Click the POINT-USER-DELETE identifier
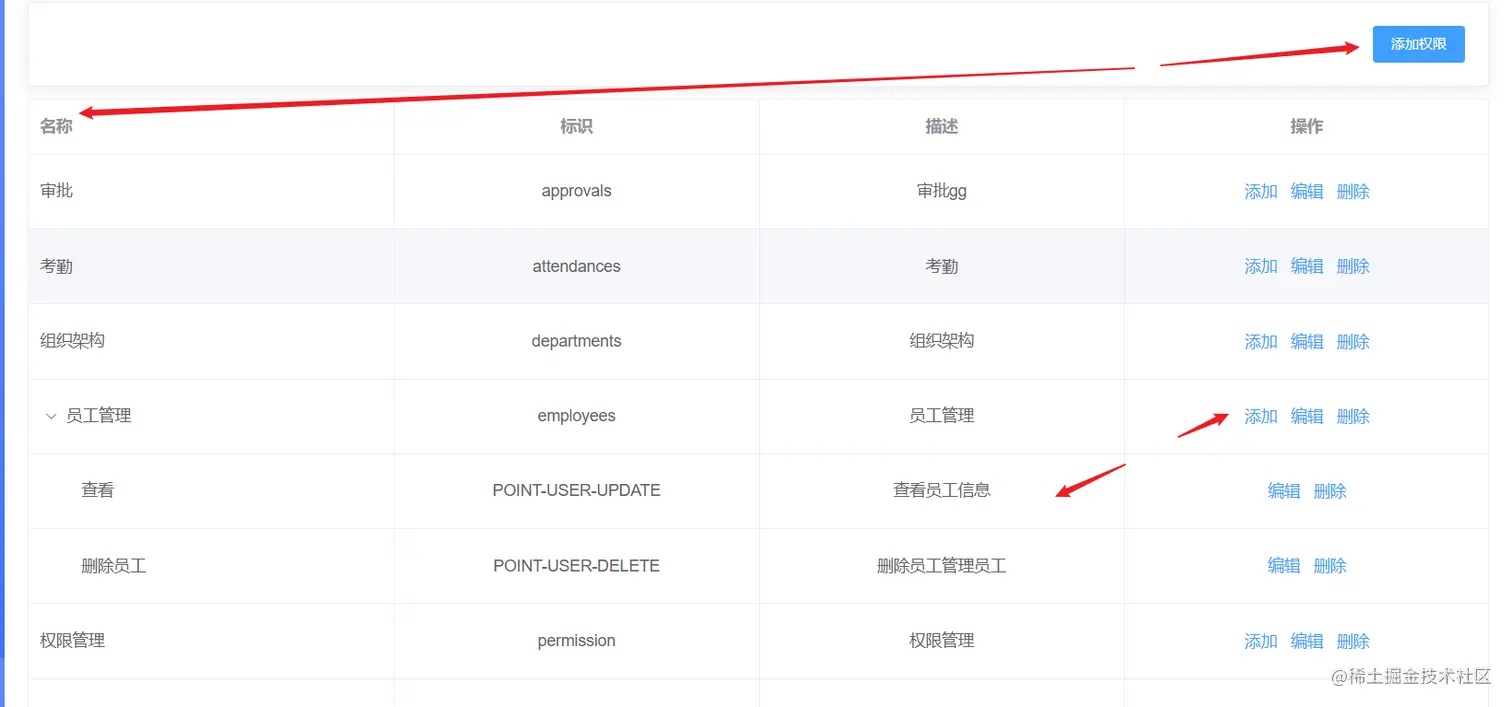Viewport: 1512px width, 707px height. point(576,565)
